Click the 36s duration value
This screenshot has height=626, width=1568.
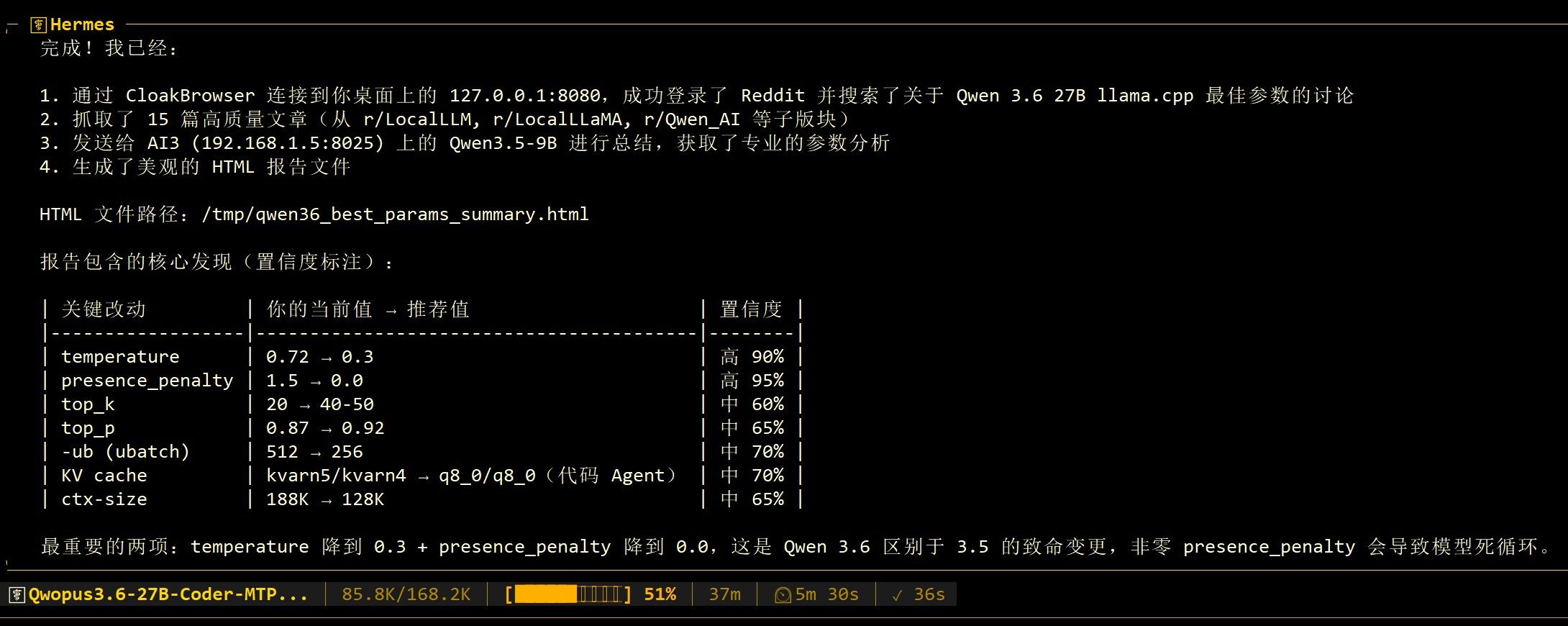click(x=929, y=594)
